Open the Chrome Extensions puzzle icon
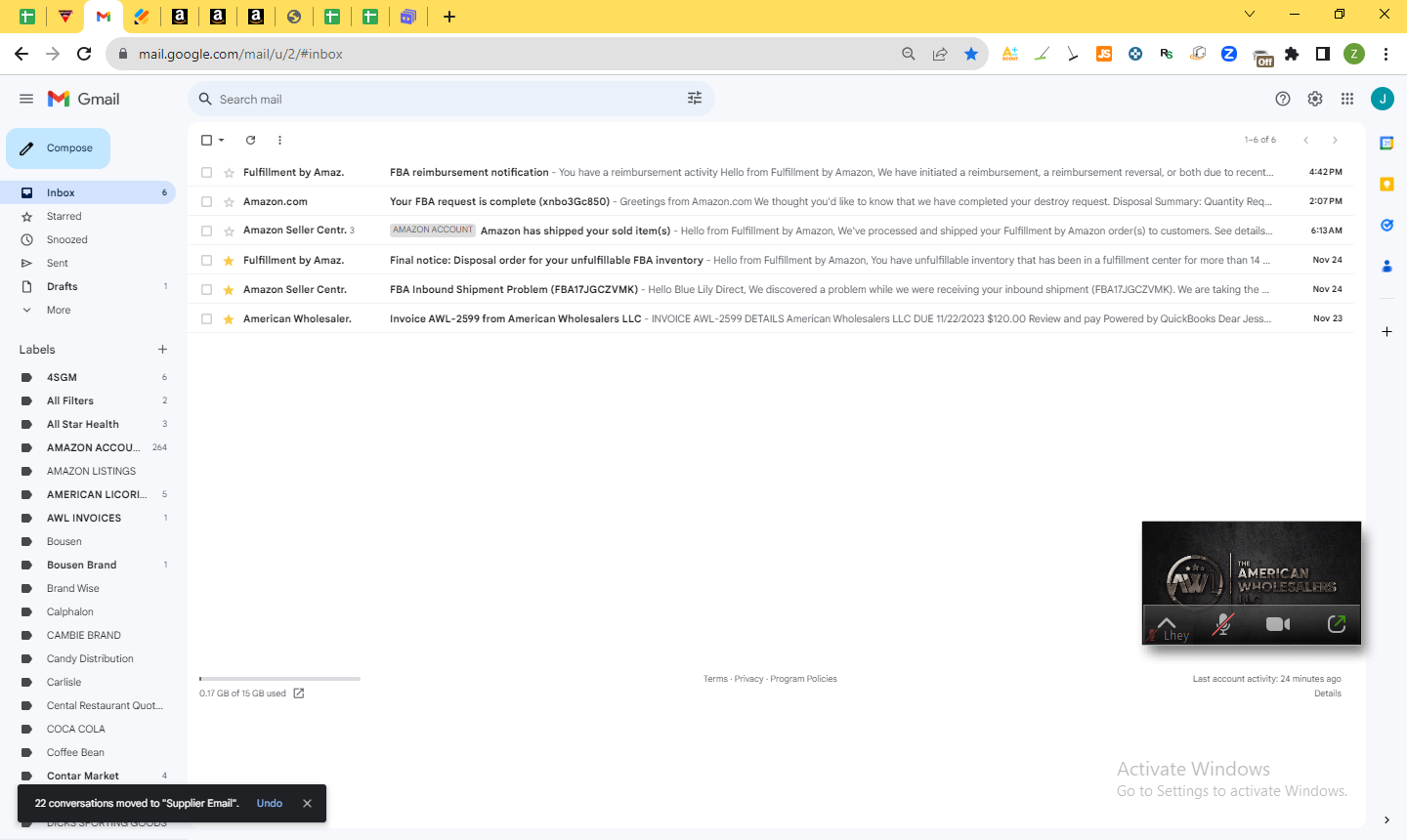Image resolution: width=1407 pixels, height=840 pixels. pos(1292,54)
